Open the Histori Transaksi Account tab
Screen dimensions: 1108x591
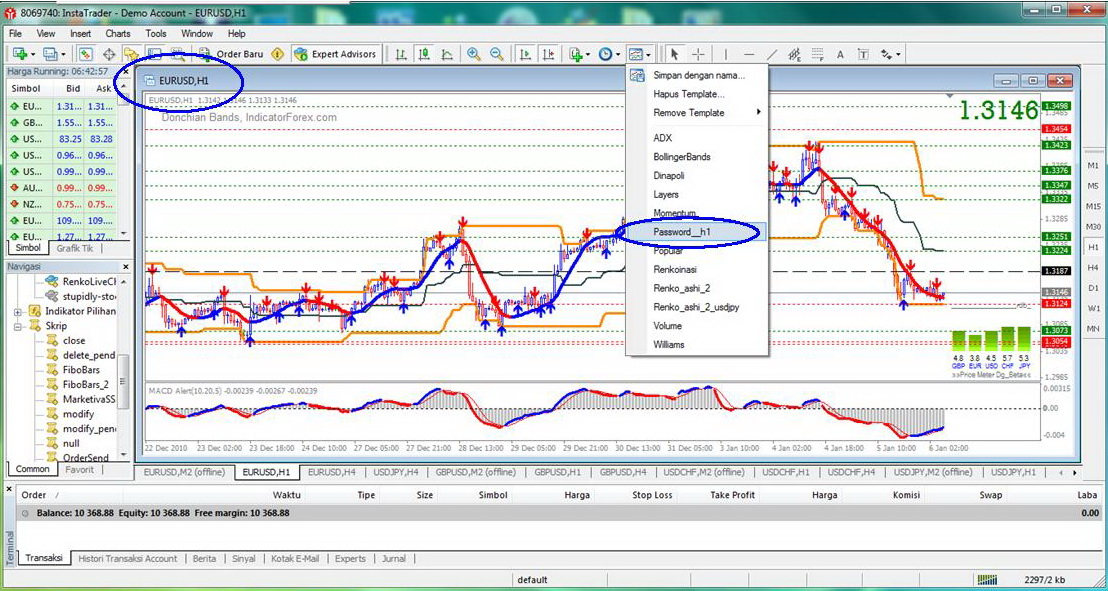point(128,558)
